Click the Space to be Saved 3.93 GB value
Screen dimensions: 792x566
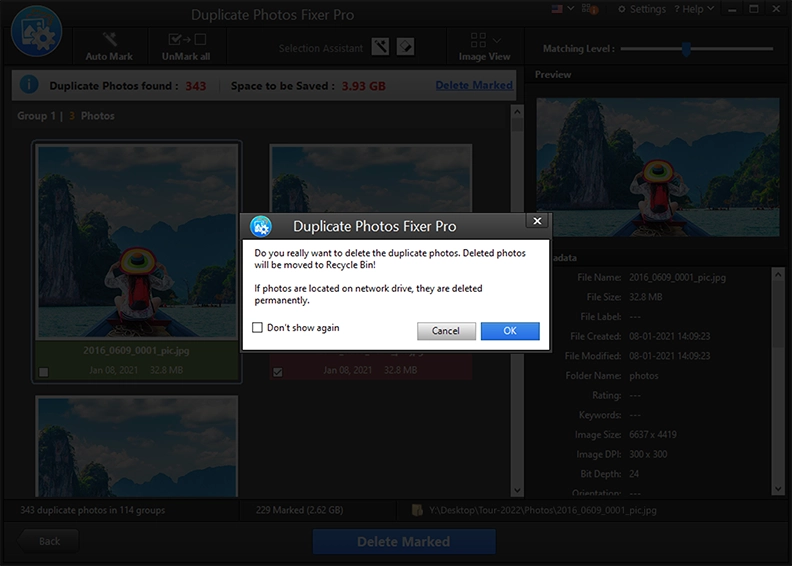coord(364,86)
